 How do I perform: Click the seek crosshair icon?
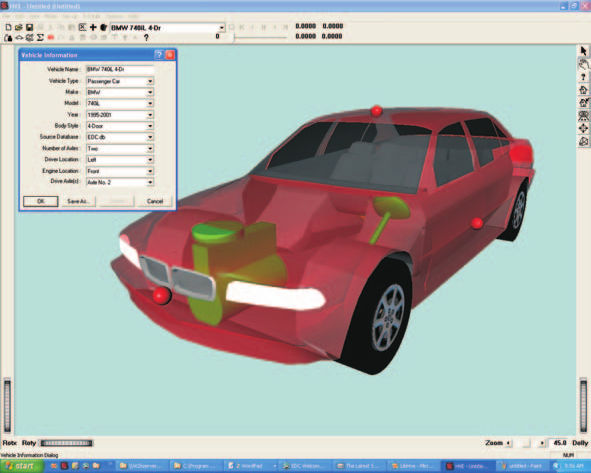click(583, 129)
